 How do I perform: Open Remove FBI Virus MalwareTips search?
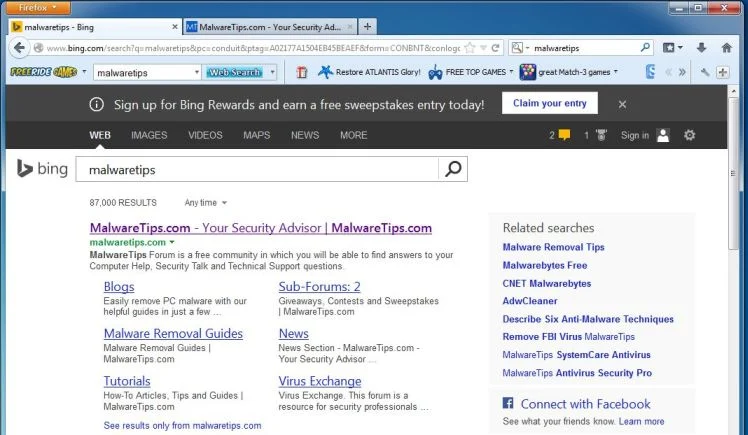tap(569, 337)
